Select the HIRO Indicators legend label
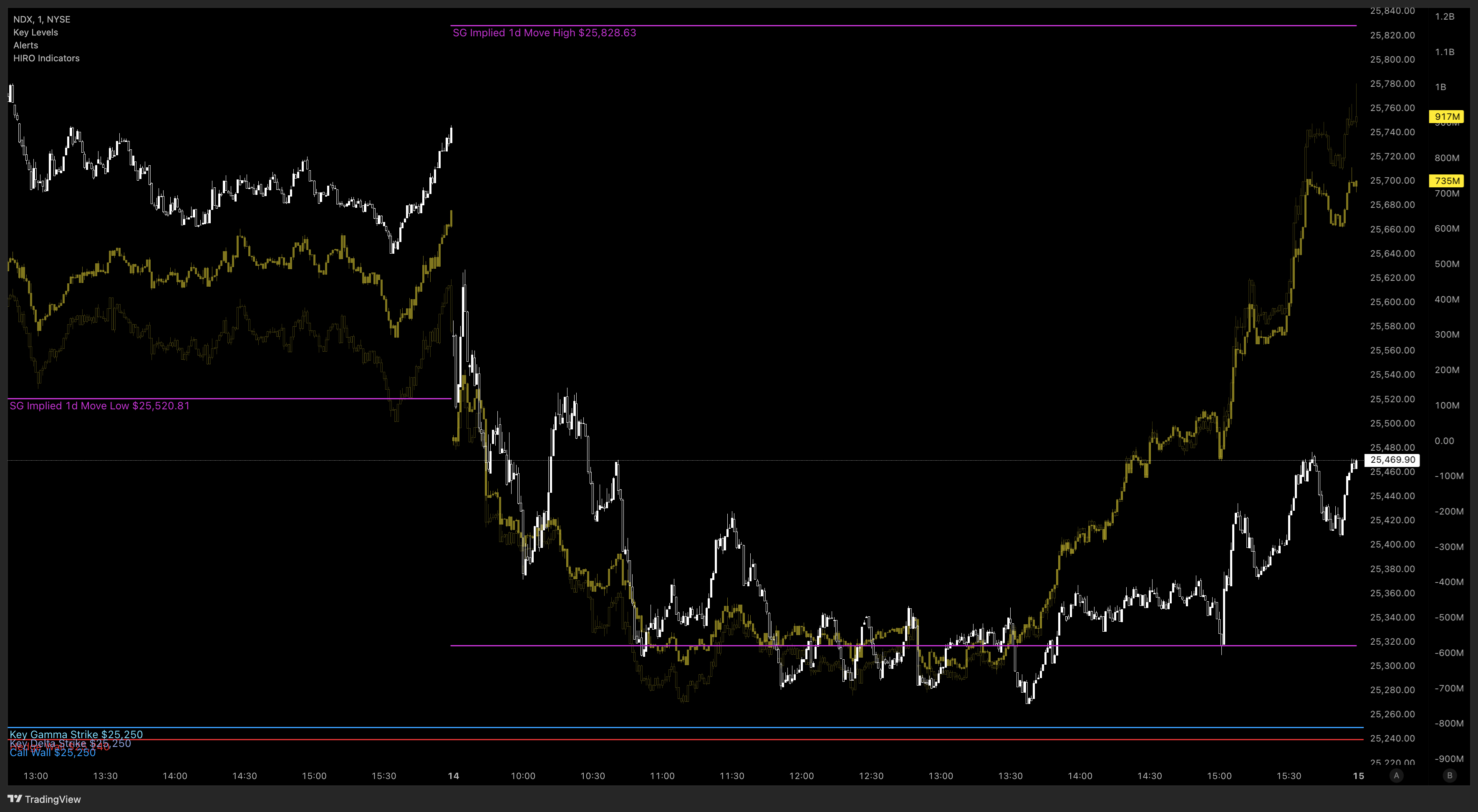Viewport: 1478px width, 812px height. 46,58
